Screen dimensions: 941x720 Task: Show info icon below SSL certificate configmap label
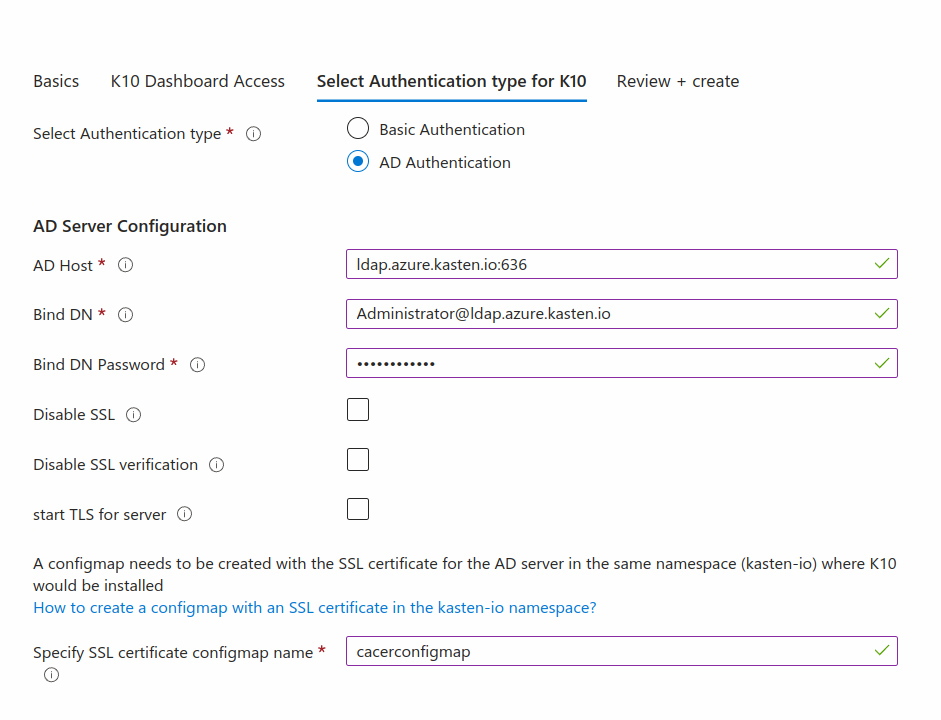(x=52, y=675)
